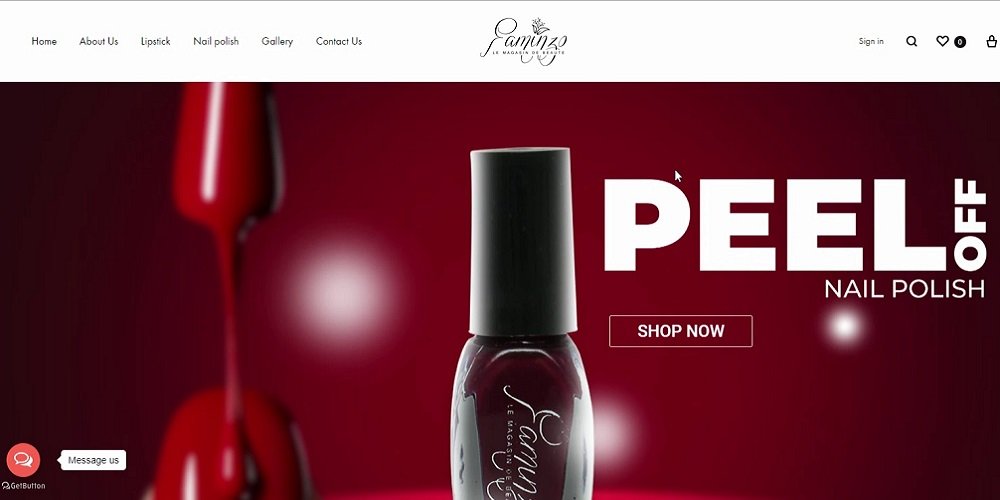Image resolution: width=1000 pixels, height=500 pixels.
Task: Open the shopping bag cart icon
Action: (991, 41)
